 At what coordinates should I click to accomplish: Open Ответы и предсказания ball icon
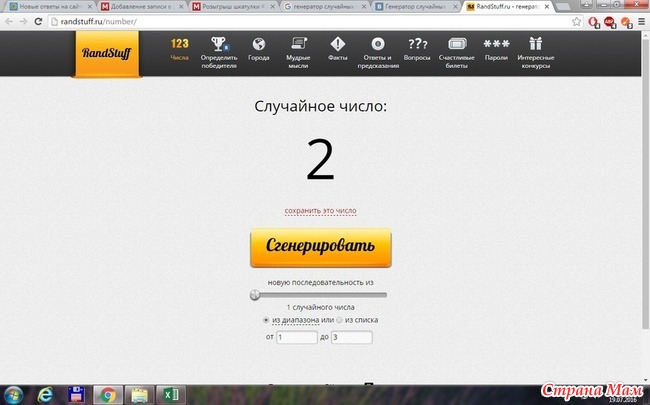pos(378,45)
